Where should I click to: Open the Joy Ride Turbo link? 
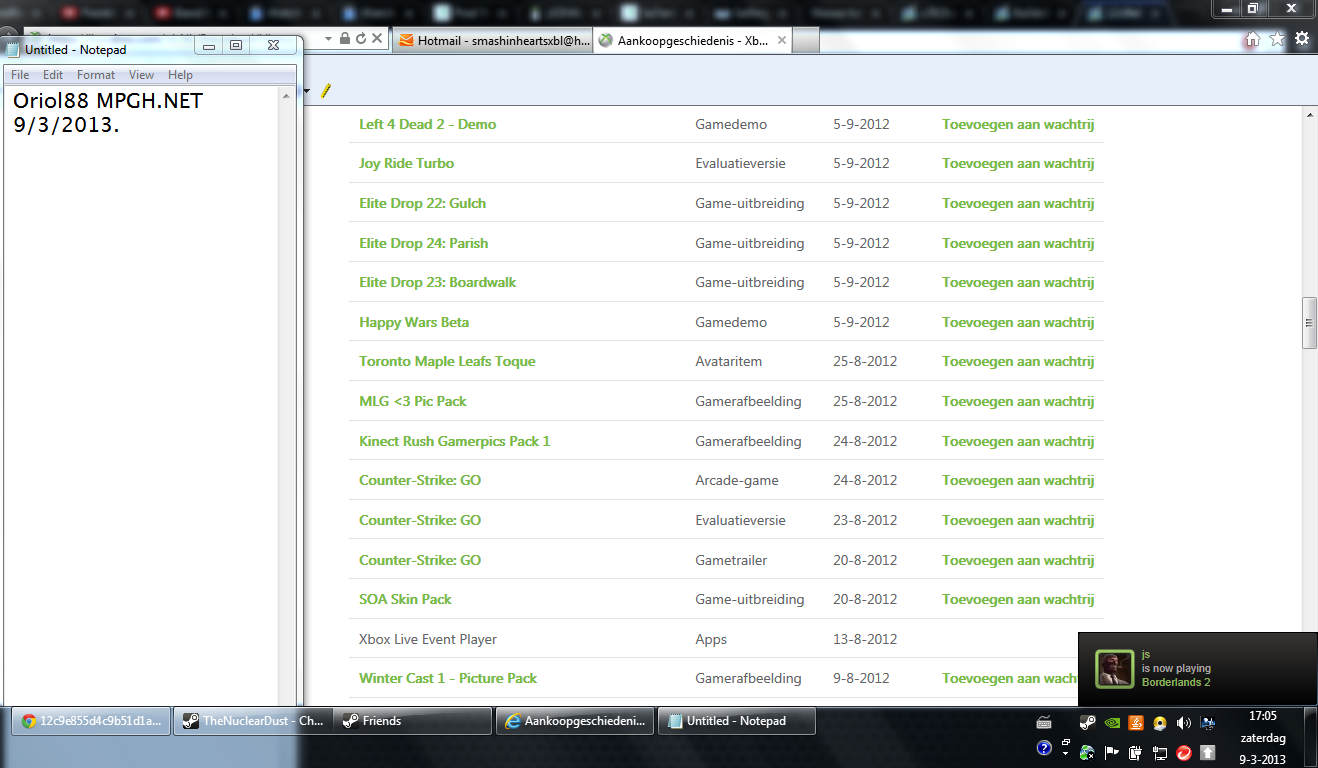coord(407,163)
